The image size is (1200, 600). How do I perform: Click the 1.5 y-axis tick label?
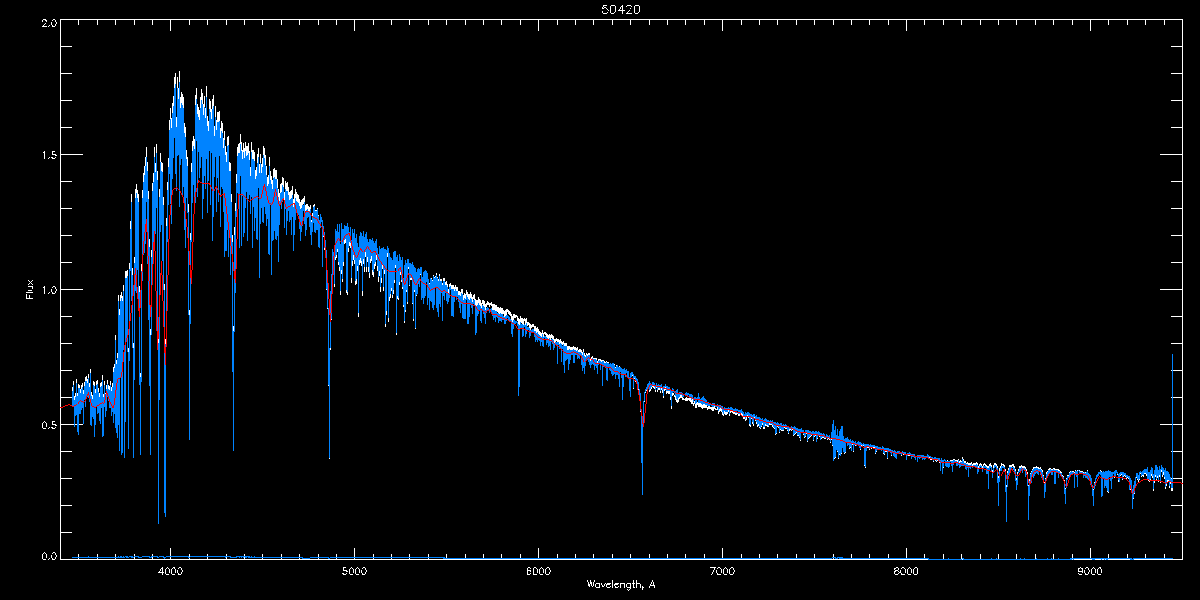point(48,156)
